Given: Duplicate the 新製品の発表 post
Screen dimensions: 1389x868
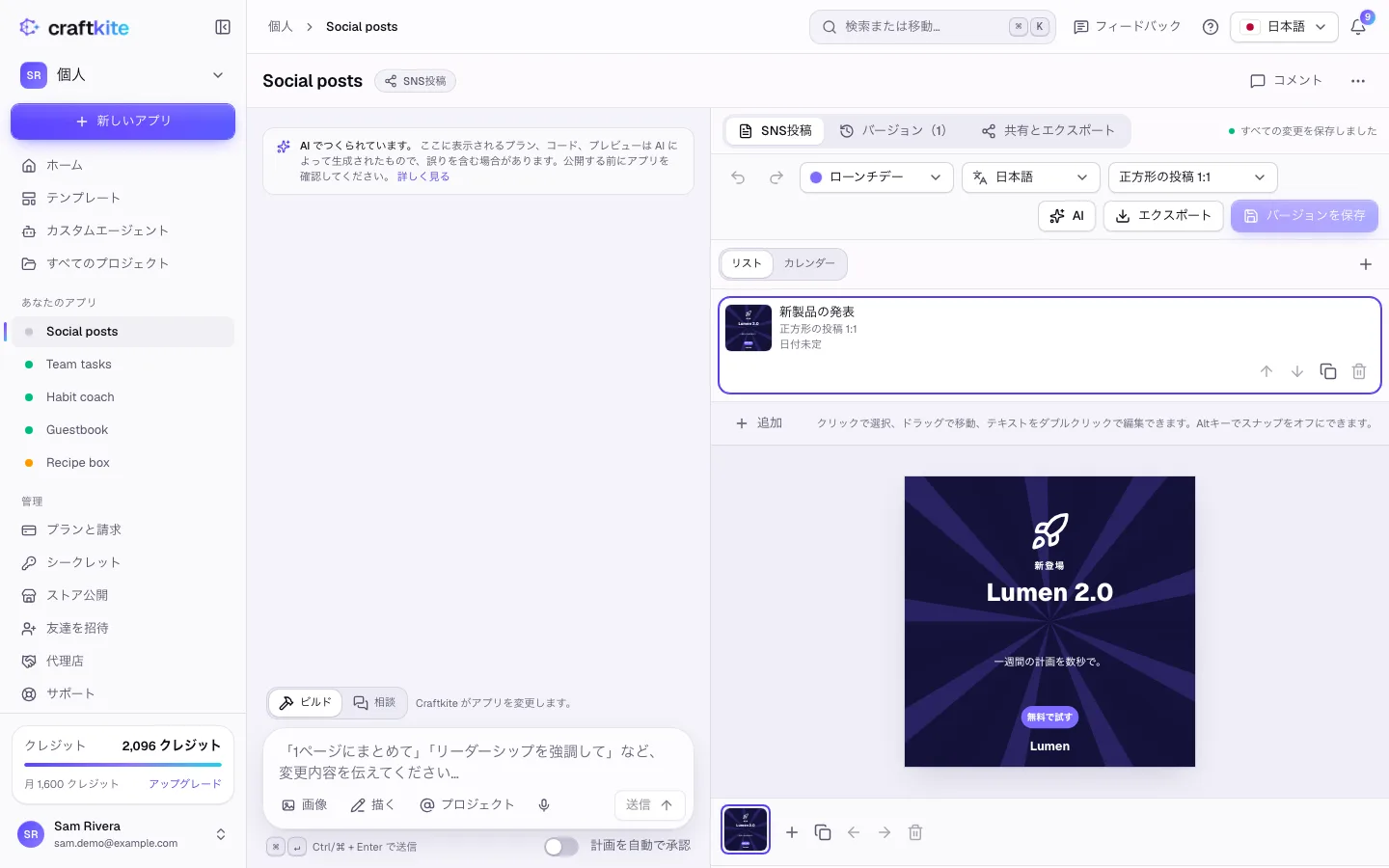Looking at the screenshot, I should 1328,371.
